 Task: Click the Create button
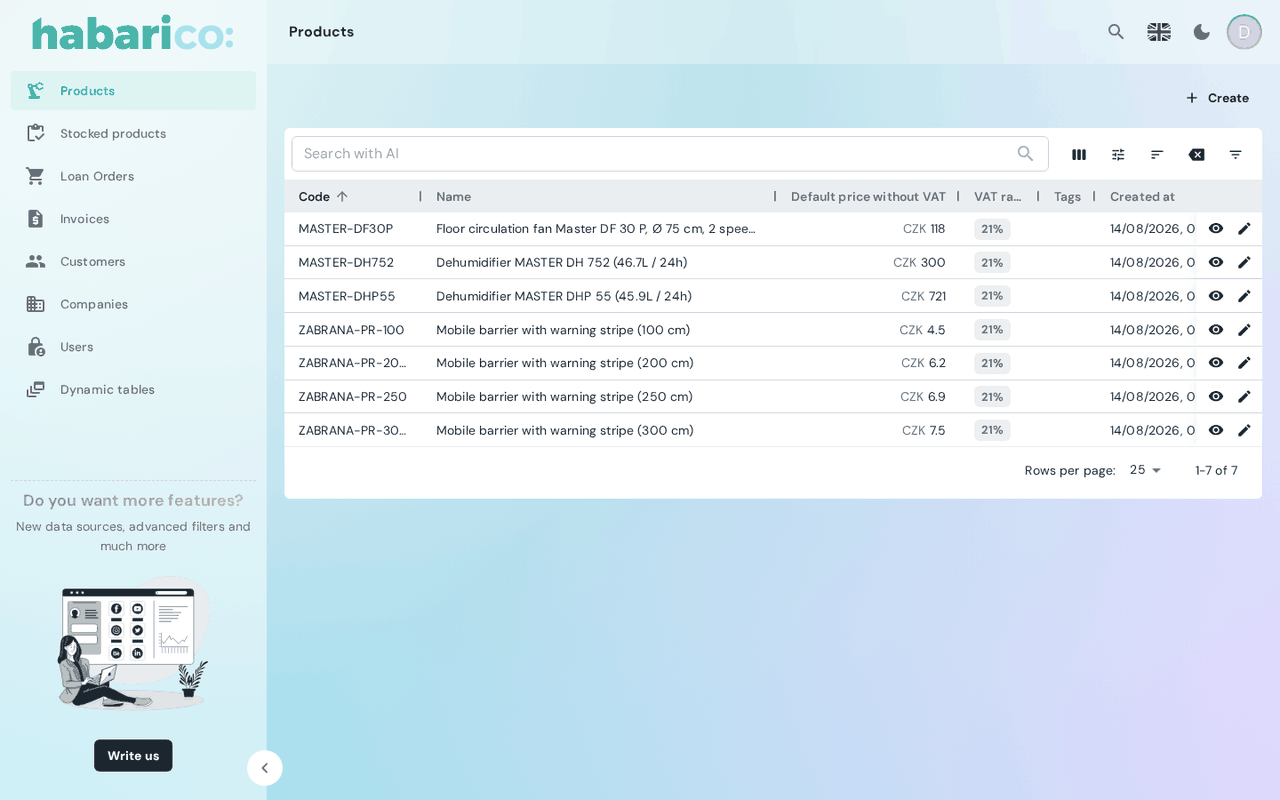click(x=1217, y=98)
